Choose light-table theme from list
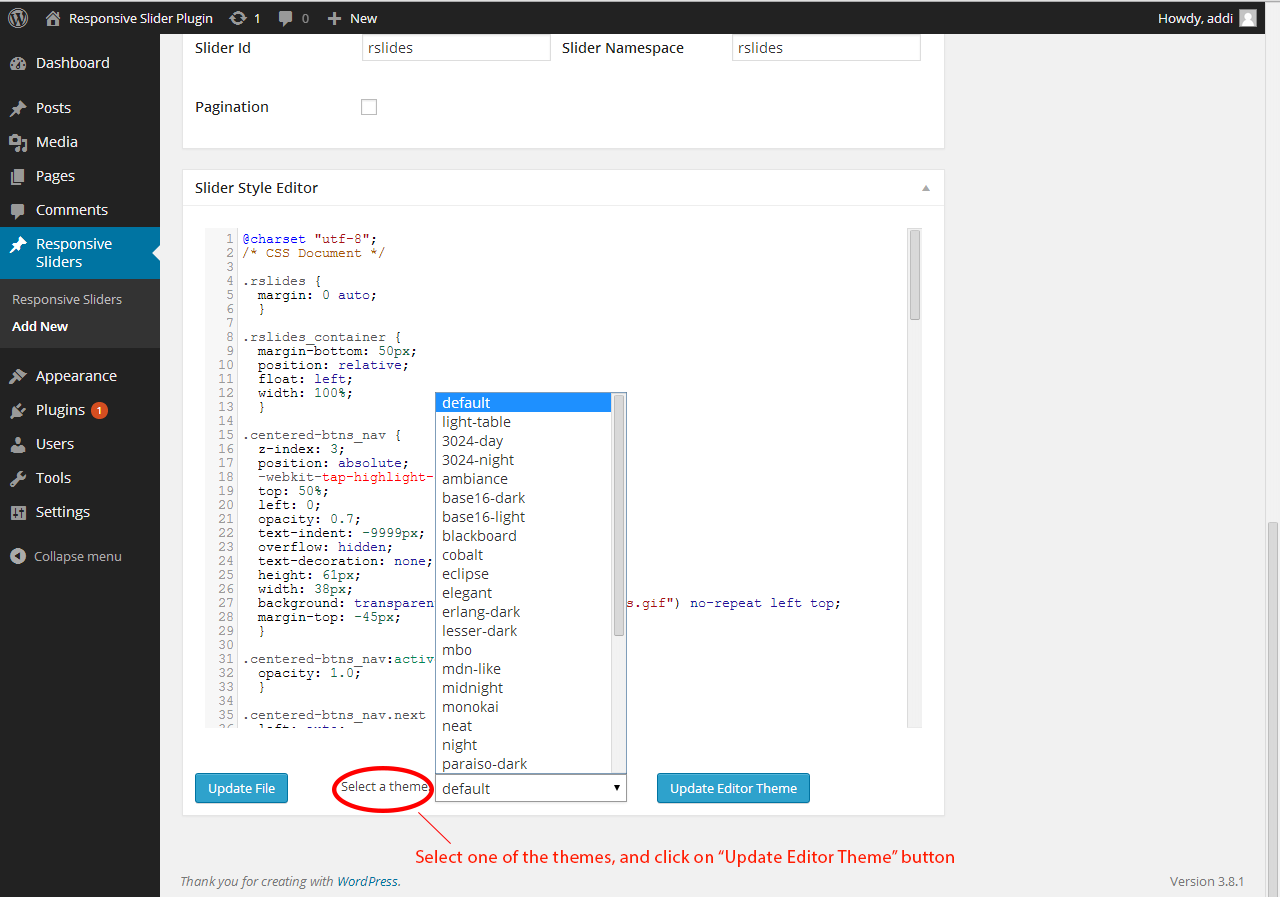1280x897 pixels. coord(523,422)
